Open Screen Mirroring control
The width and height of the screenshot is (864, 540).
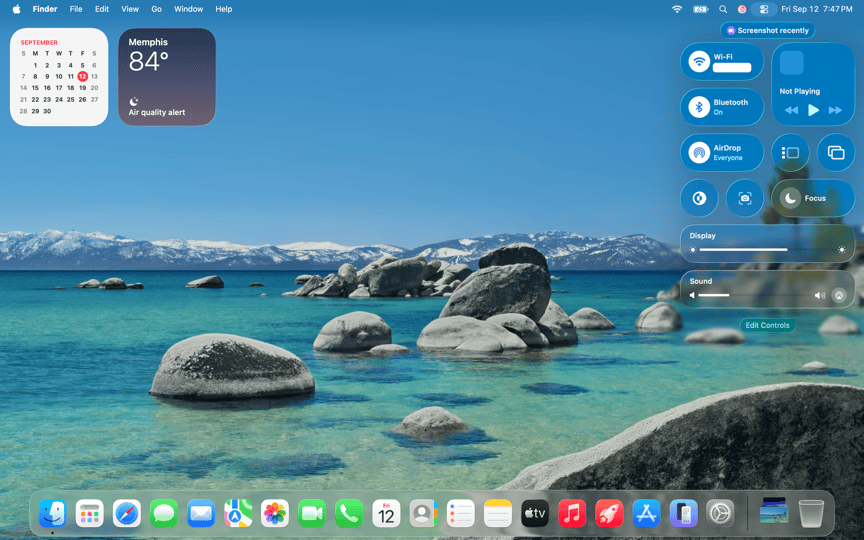tap(836, 153)
